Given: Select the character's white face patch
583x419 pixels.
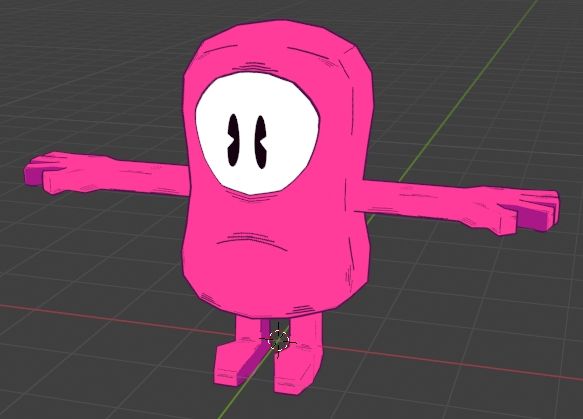Looking at the screenshot, I should (x=257, y=133).
